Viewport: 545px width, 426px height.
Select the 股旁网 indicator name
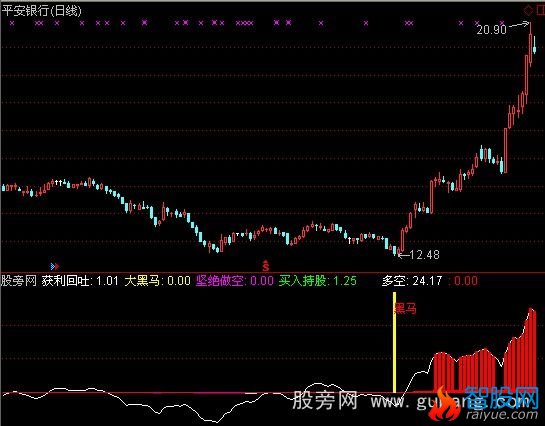coord(18,281)
